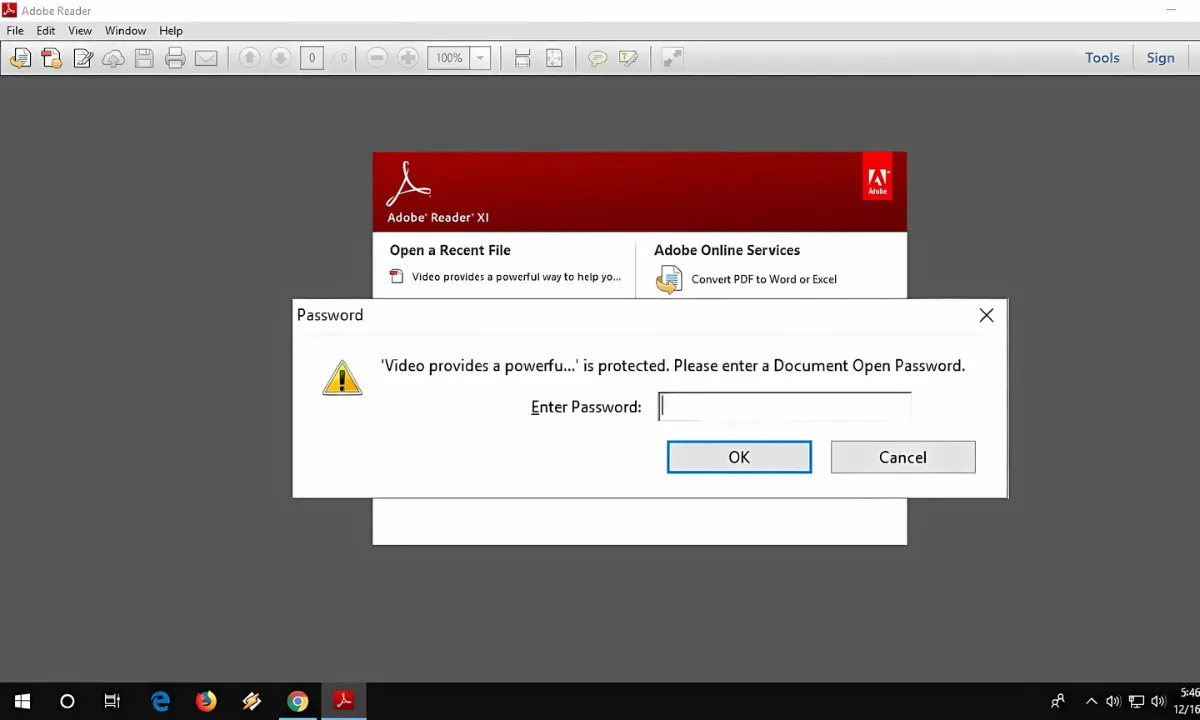The image size is (1200, 720).
Task: Click the Cortana circle taskbar icon
Action: pyautogui.click(x=67, y=701)
